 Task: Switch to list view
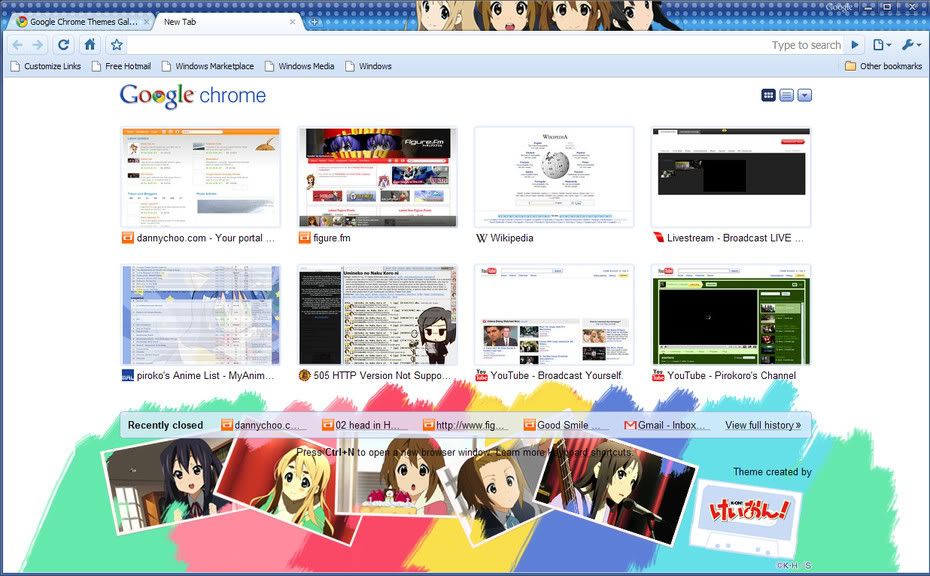(x=786, y=95)
